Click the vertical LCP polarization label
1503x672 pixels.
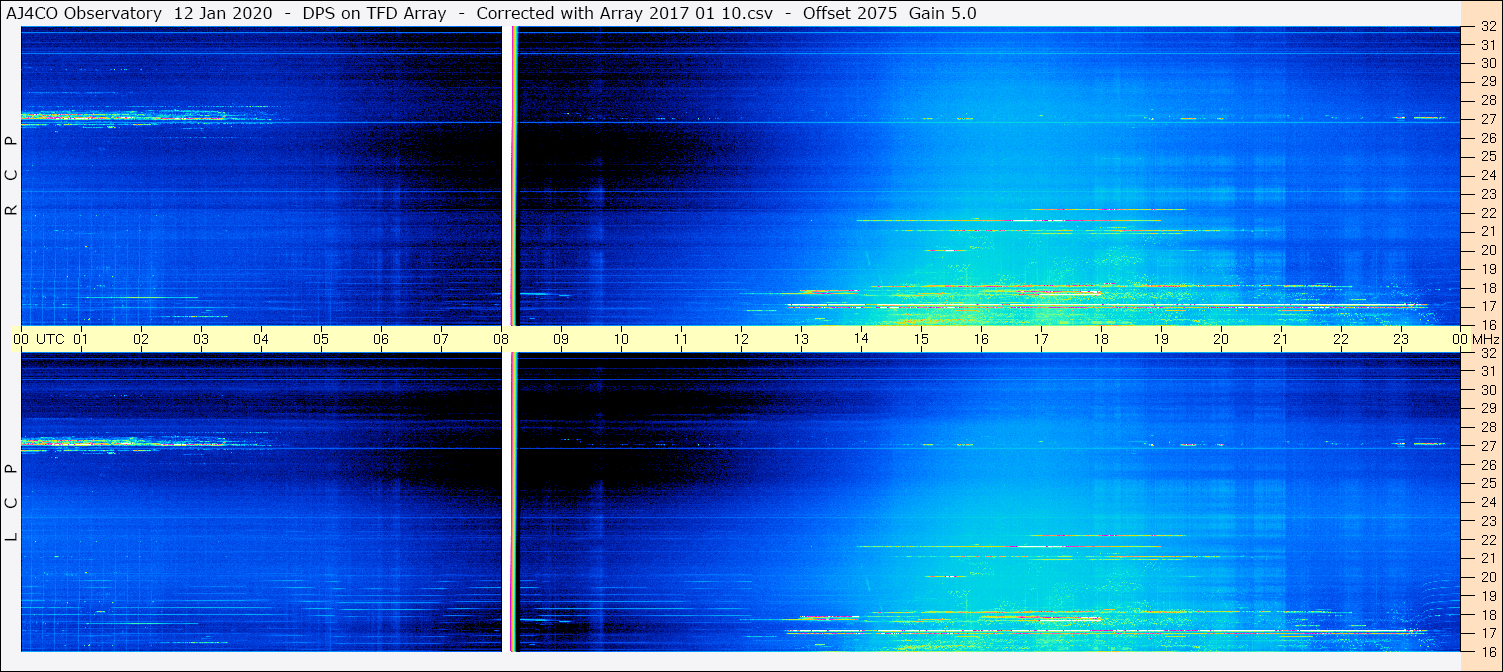(11, 503)
